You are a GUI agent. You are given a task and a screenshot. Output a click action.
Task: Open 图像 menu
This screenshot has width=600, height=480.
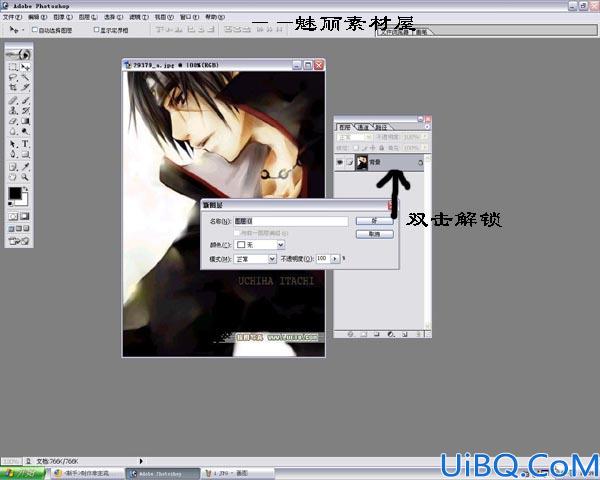[63, 17]
